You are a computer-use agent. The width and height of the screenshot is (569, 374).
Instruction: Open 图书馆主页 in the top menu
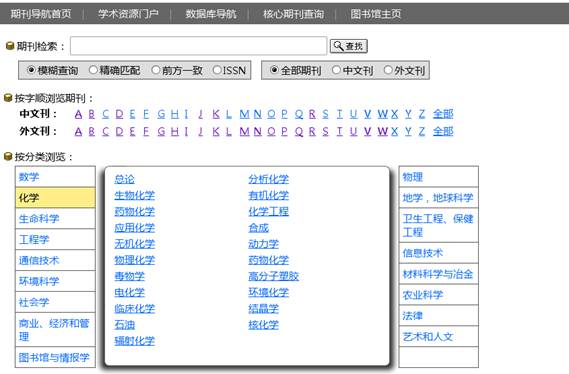pyautogui.click(x=376, y=14)
